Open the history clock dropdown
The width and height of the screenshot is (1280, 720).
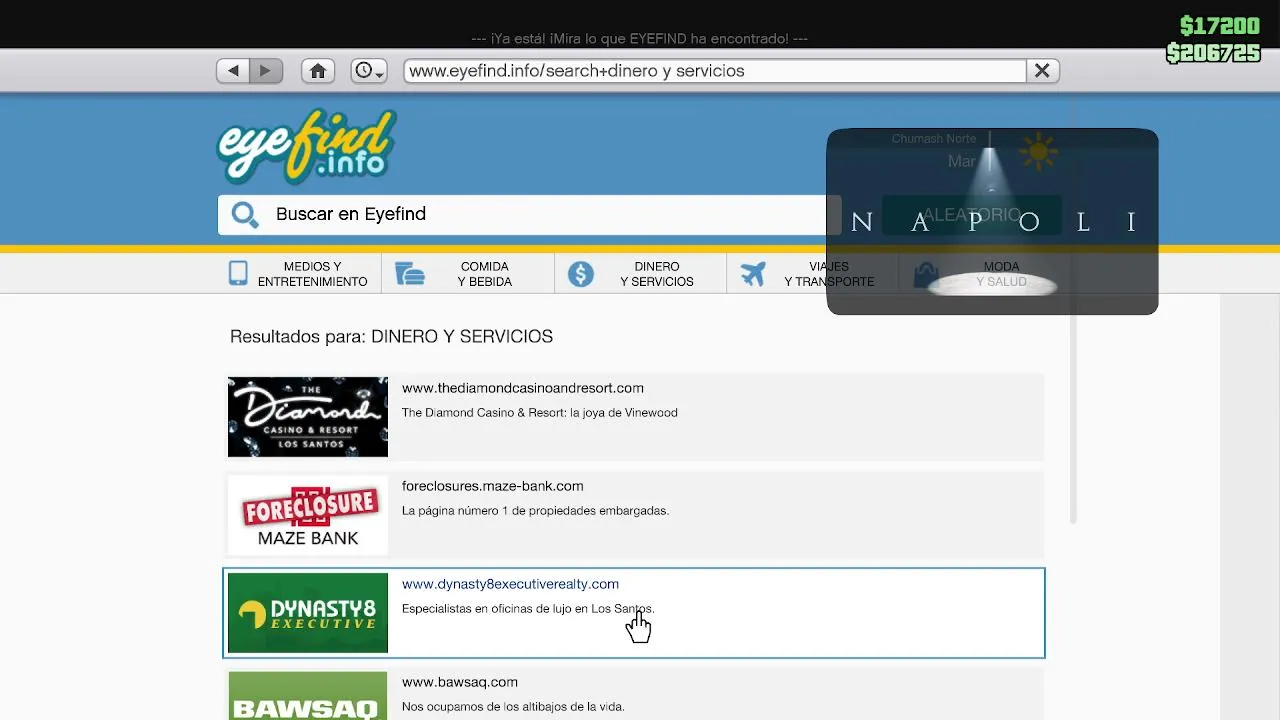369,71
